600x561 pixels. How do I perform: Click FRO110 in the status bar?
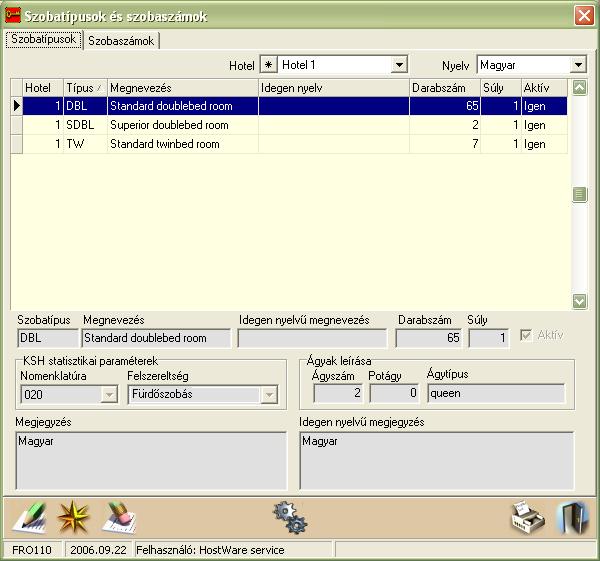pyautogui.click(x=32, y=550)
